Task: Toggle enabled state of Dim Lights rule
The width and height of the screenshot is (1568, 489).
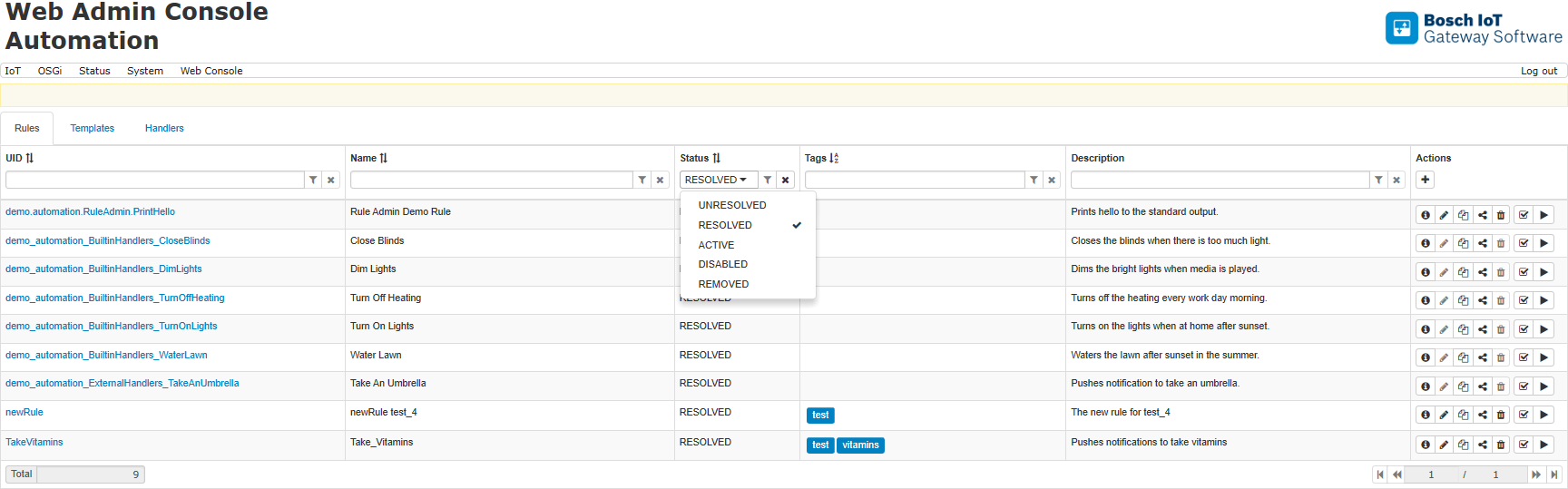Action: tap(1524, 272)
